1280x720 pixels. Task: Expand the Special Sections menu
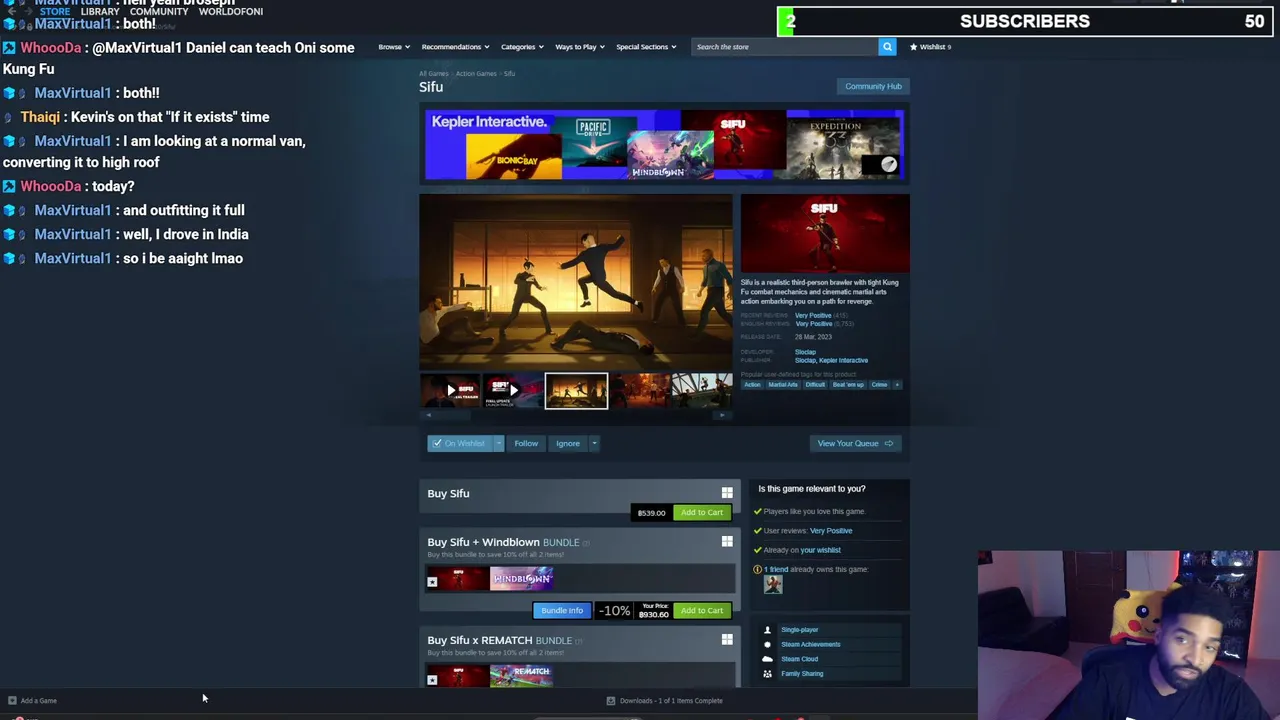646,47
